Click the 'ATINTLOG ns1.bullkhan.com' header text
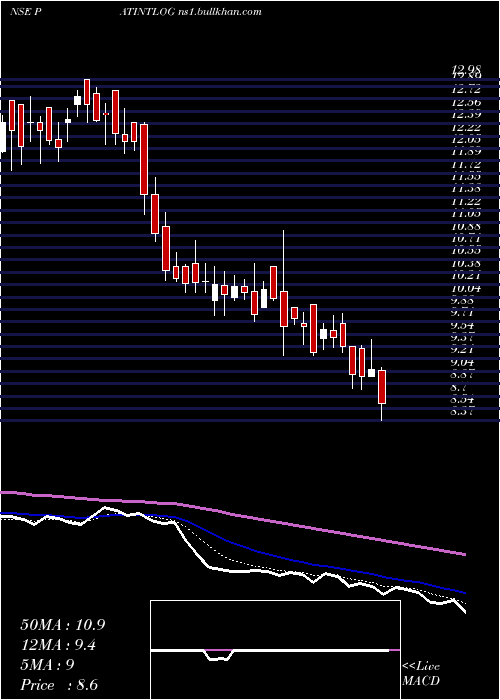This screenshot has width=500, height=700. tap(190, 12)
